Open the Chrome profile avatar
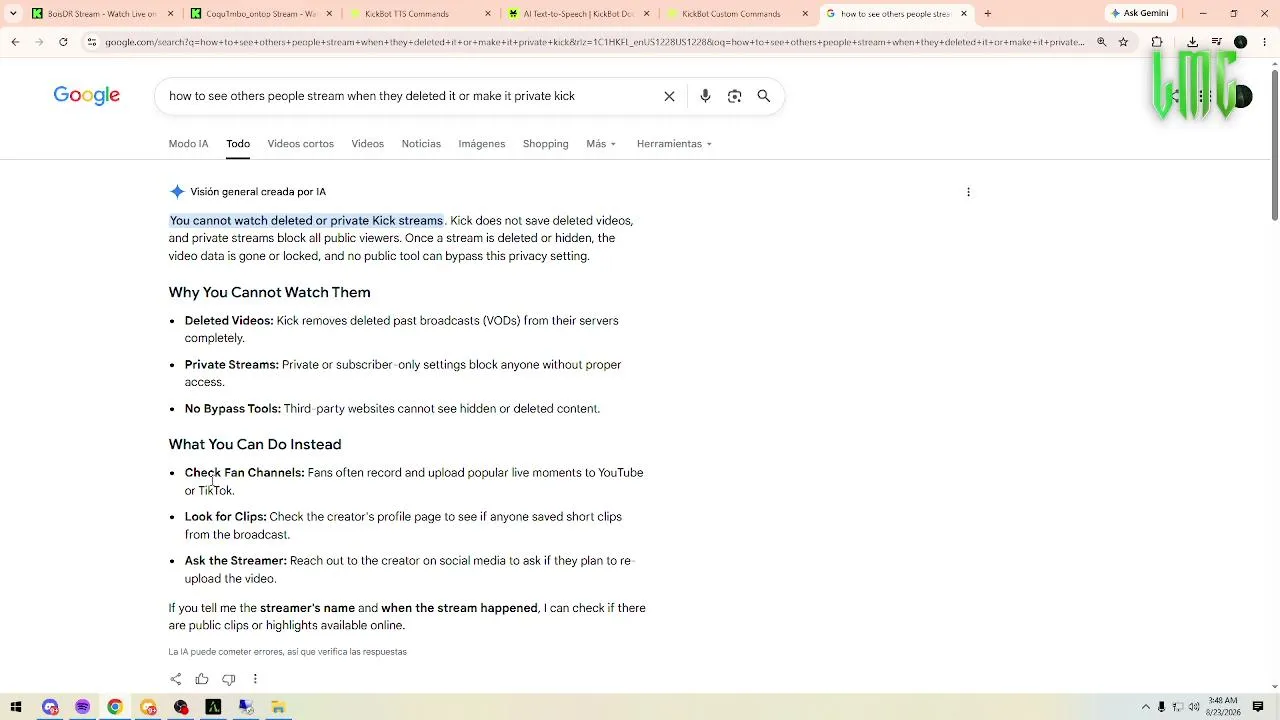The height and width of the screenshot is (720, 1280). 1240,42
